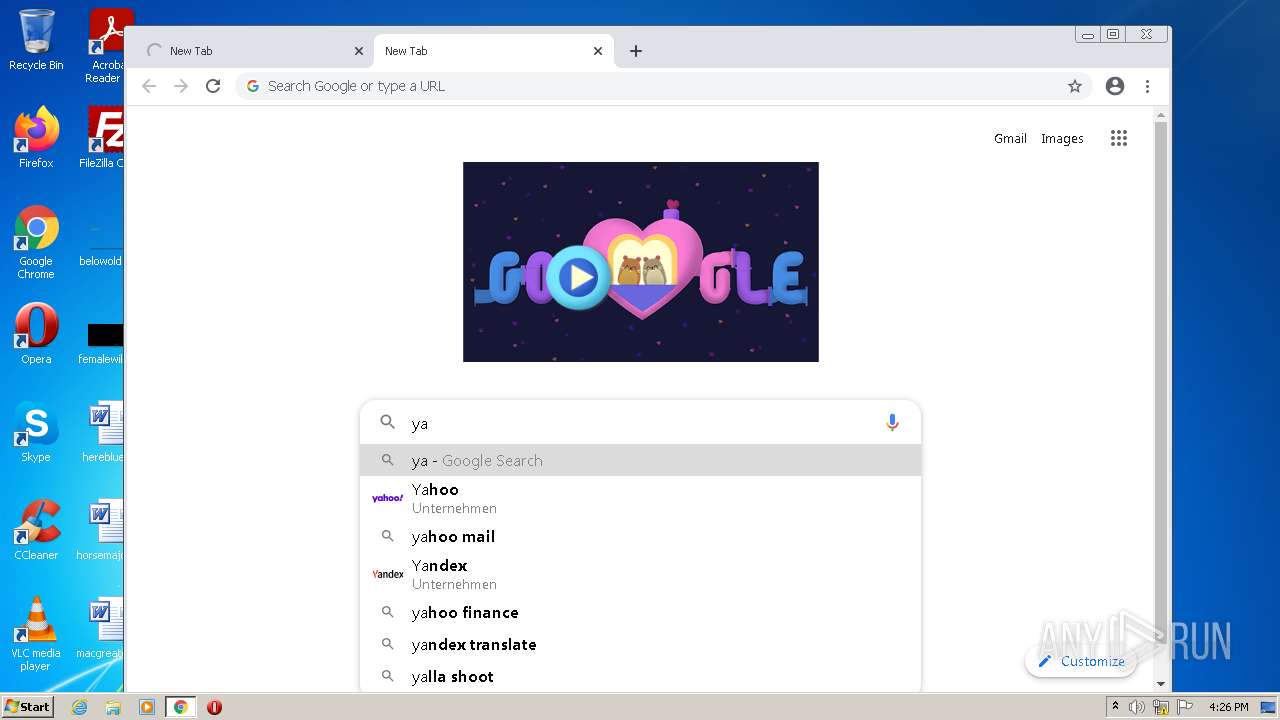
Task: Open network status tray icon
Action: tap(1161, 707)
